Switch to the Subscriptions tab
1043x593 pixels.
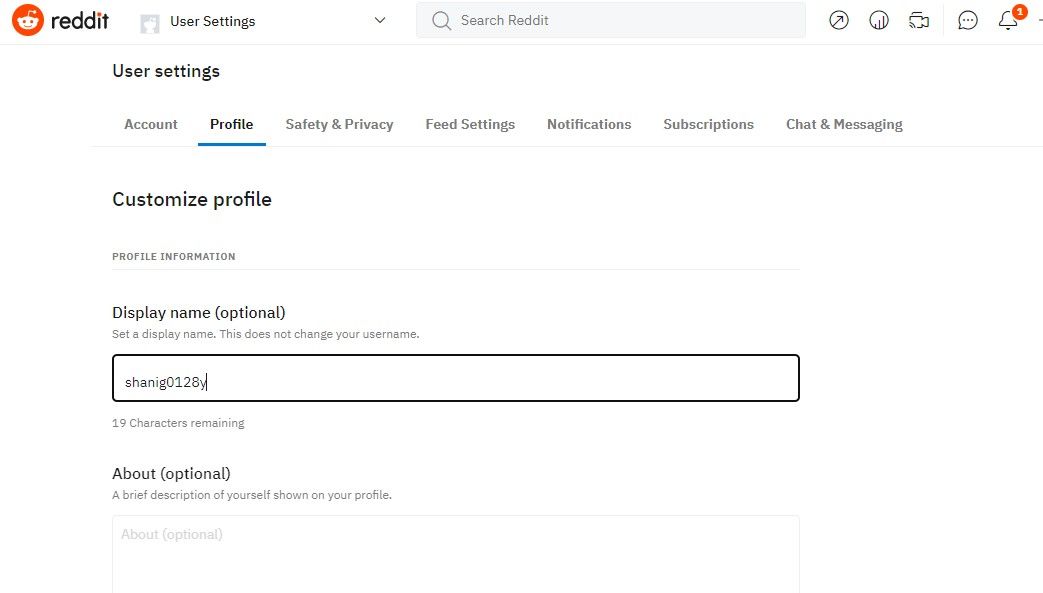click(708, 124)
